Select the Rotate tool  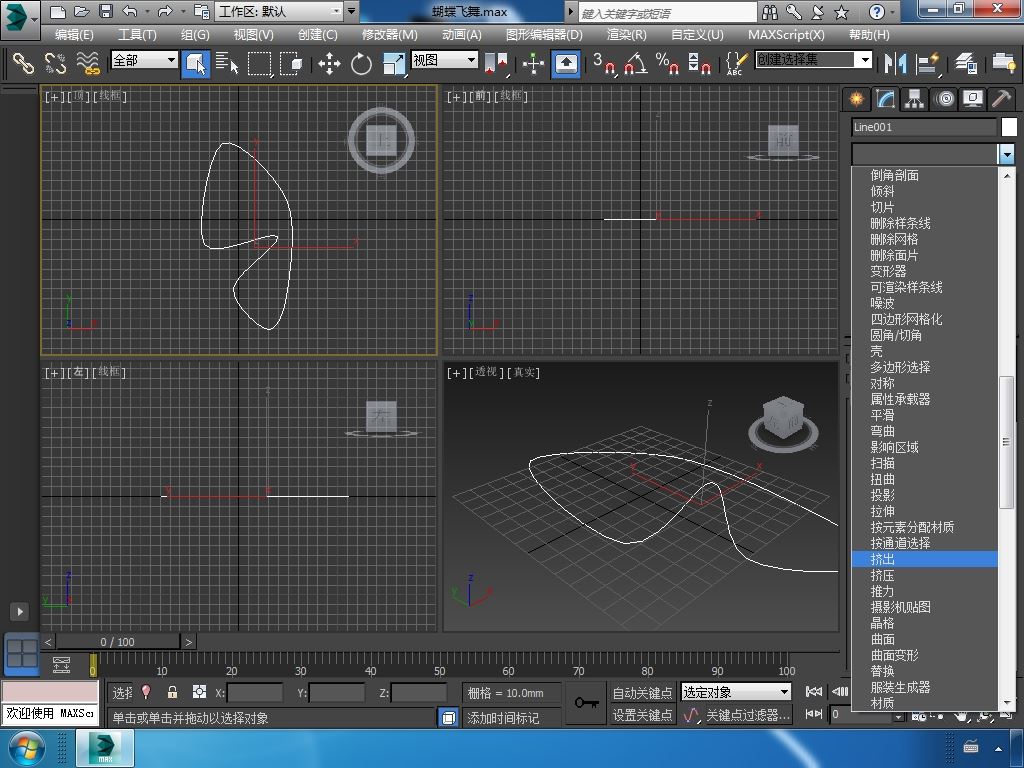coord(361,63)
